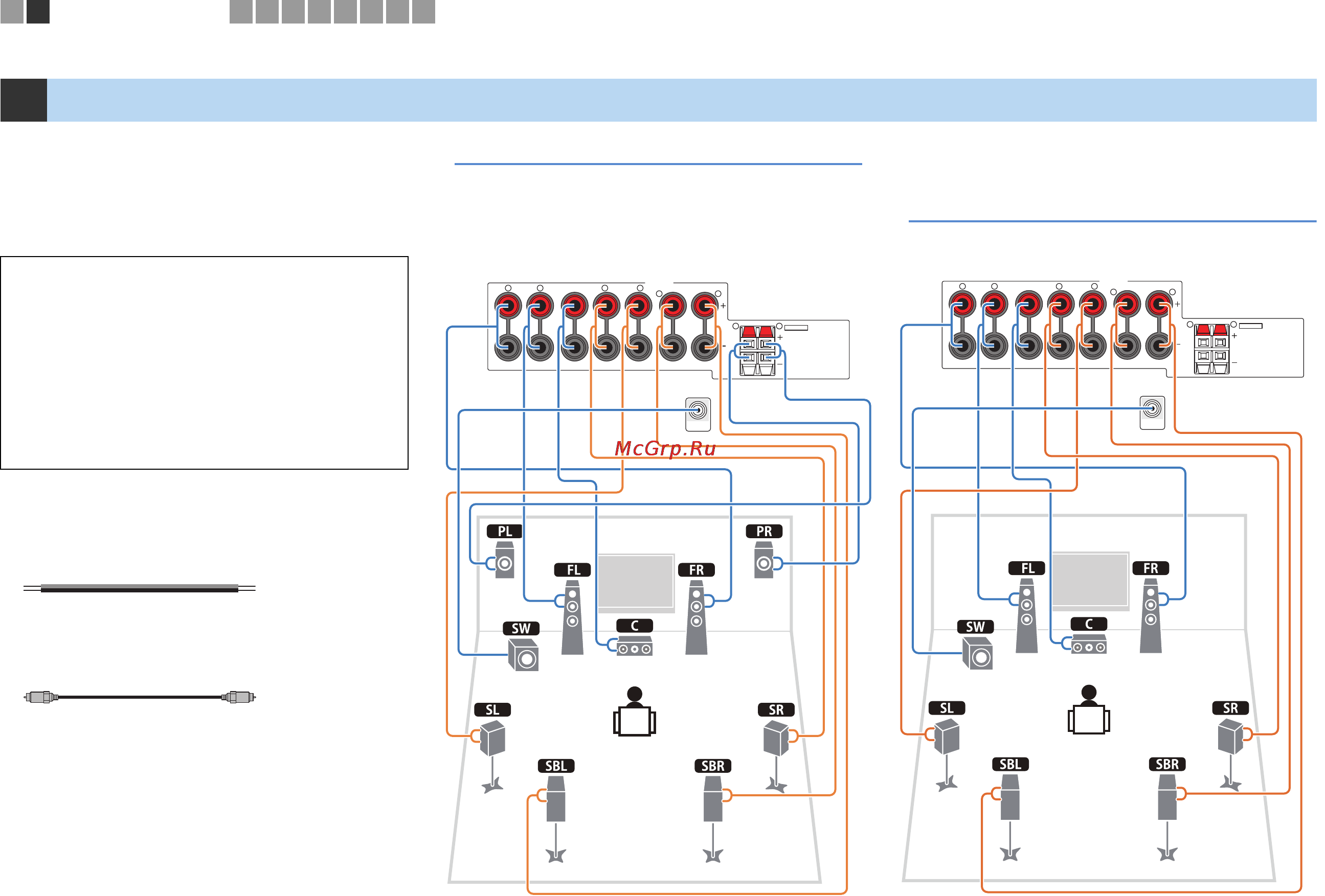This screenshot has height=896, width=1325.
Task: Click SBR label in the diagram without presence speakers
Action: tap(1167, 764)
